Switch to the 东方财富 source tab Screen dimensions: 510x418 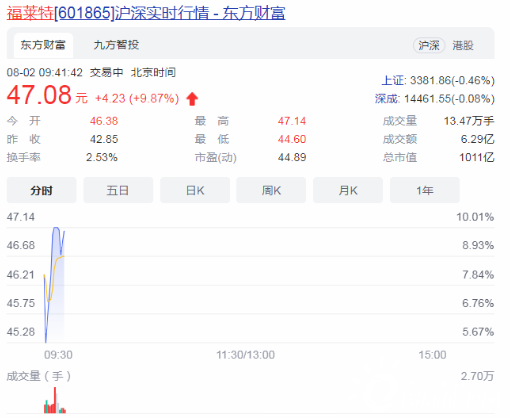tap(43, 45)
